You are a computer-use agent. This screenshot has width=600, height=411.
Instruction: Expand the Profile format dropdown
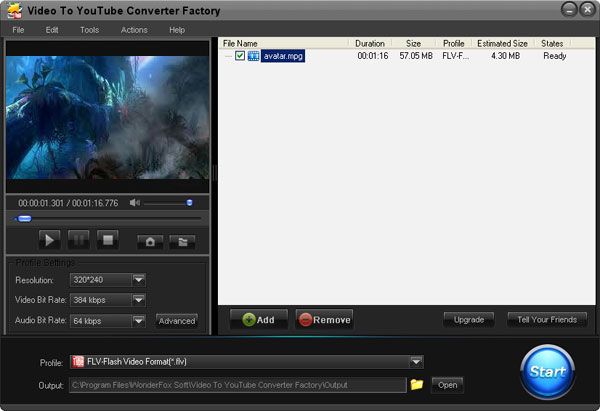pos(416,362)
